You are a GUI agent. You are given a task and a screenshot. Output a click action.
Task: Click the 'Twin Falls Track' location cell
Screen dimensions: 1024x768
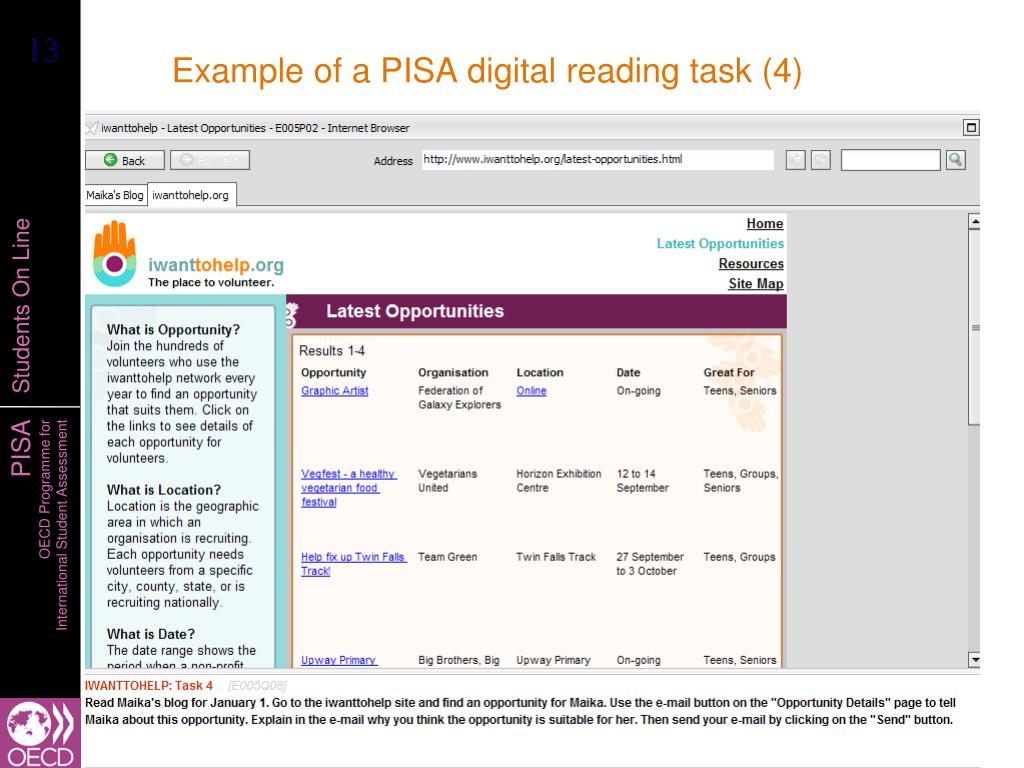[556, 557]
